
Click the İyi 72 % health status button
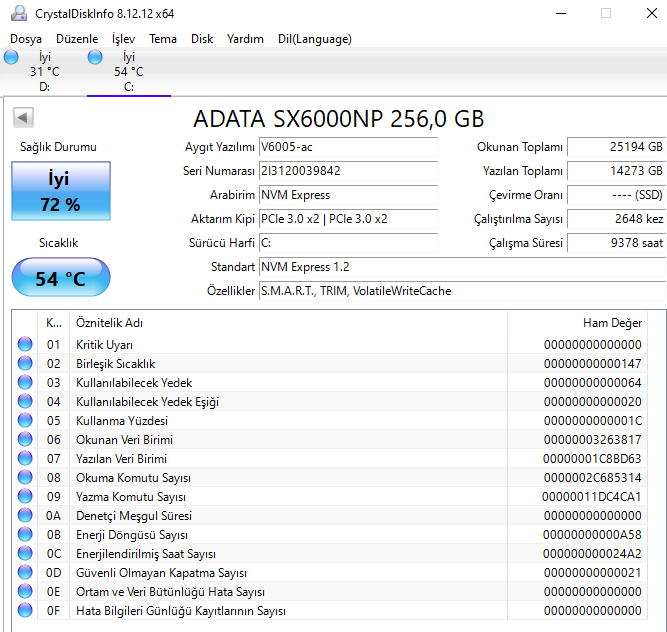point(61,191)
